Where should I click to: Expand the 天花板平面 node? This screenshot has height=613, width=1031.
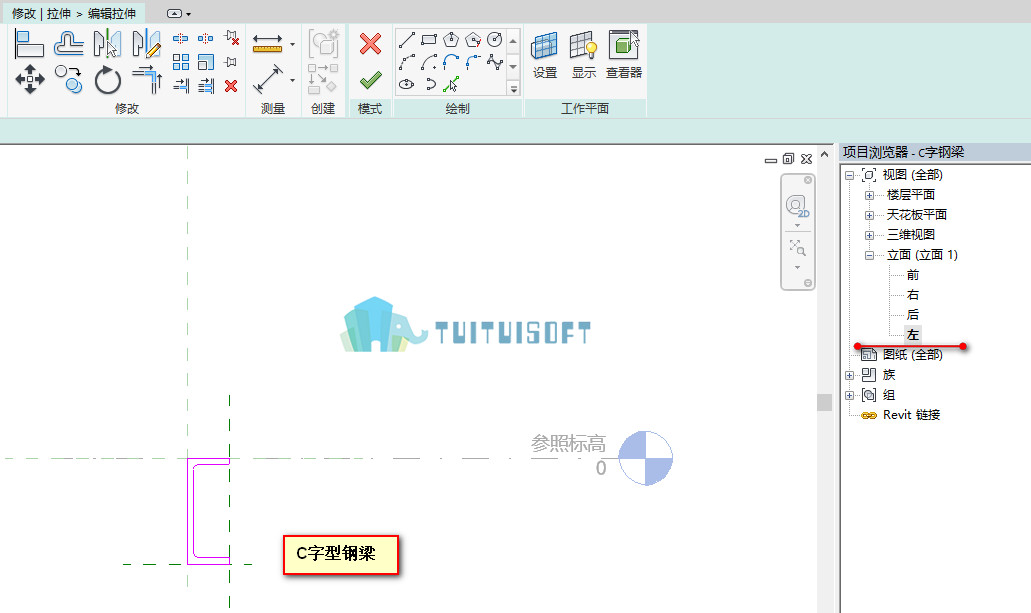pyautogui.click(x=869, y=215)
